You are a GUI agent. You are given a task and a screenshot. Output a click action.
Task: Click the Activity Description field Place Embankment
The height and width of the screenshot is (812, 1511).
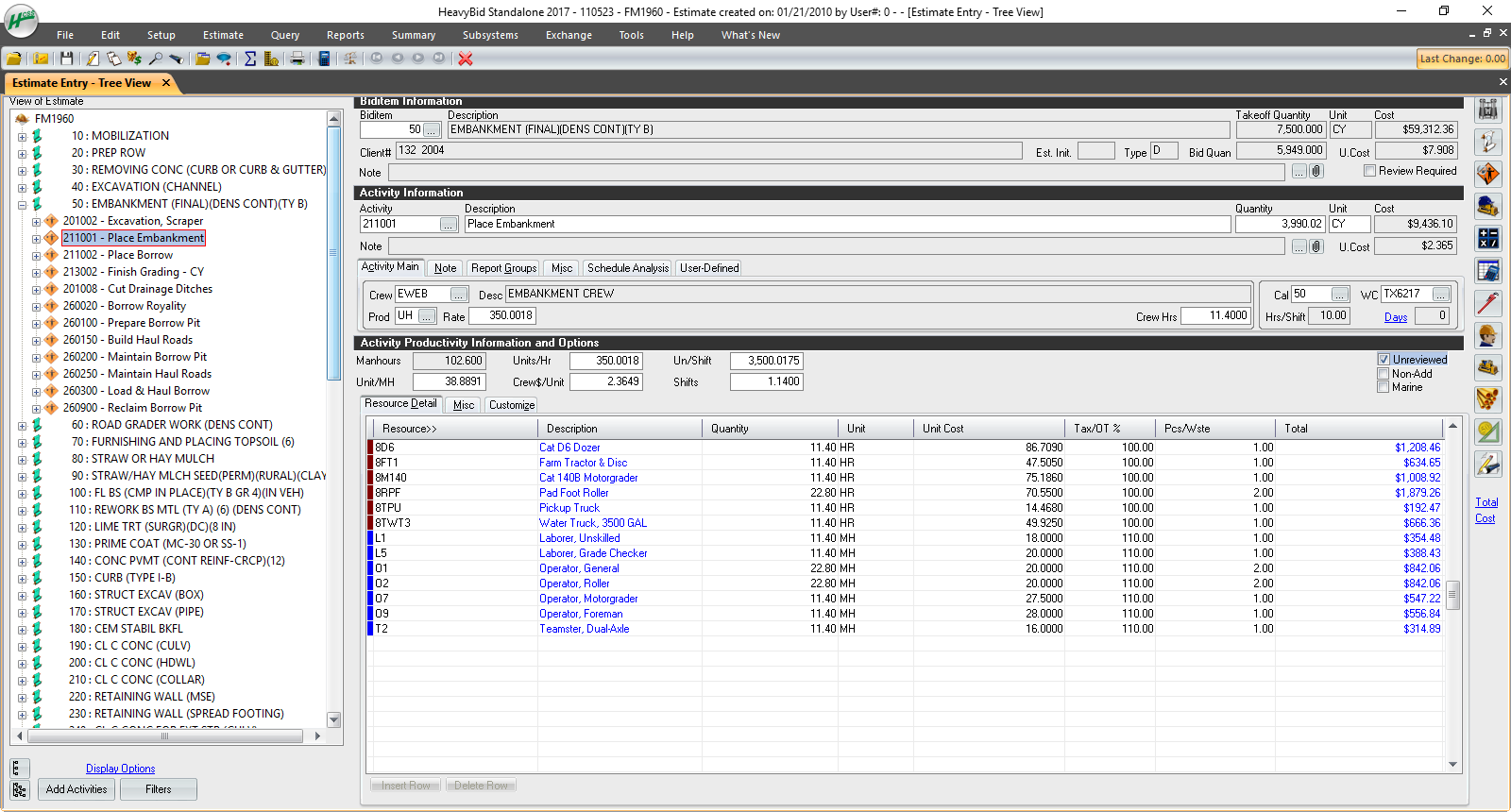847,224
